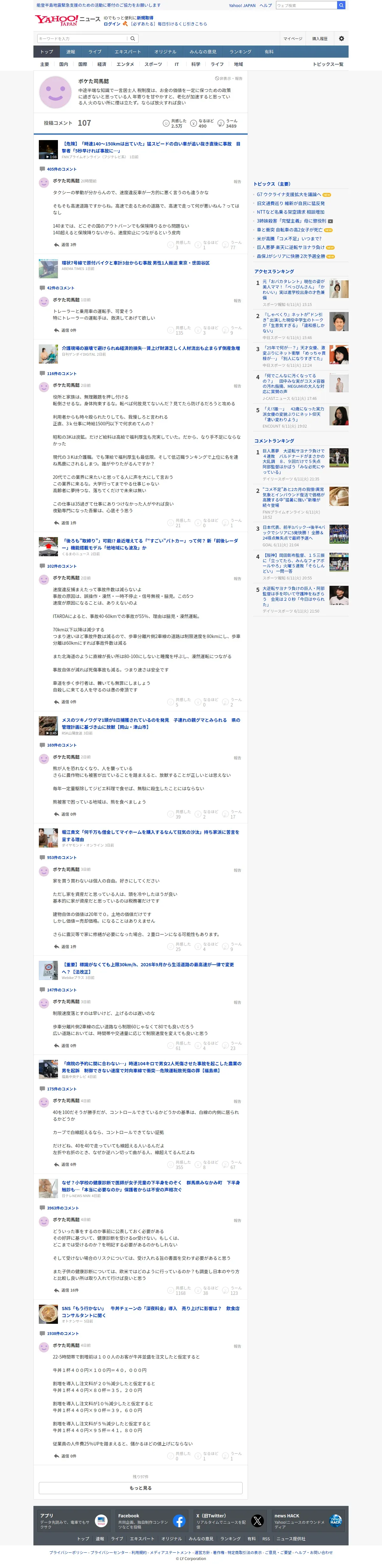Viewport: 382px width, 1568px height.
Task: Open 介護現場の崩壊 article headline
Action: 151,348
